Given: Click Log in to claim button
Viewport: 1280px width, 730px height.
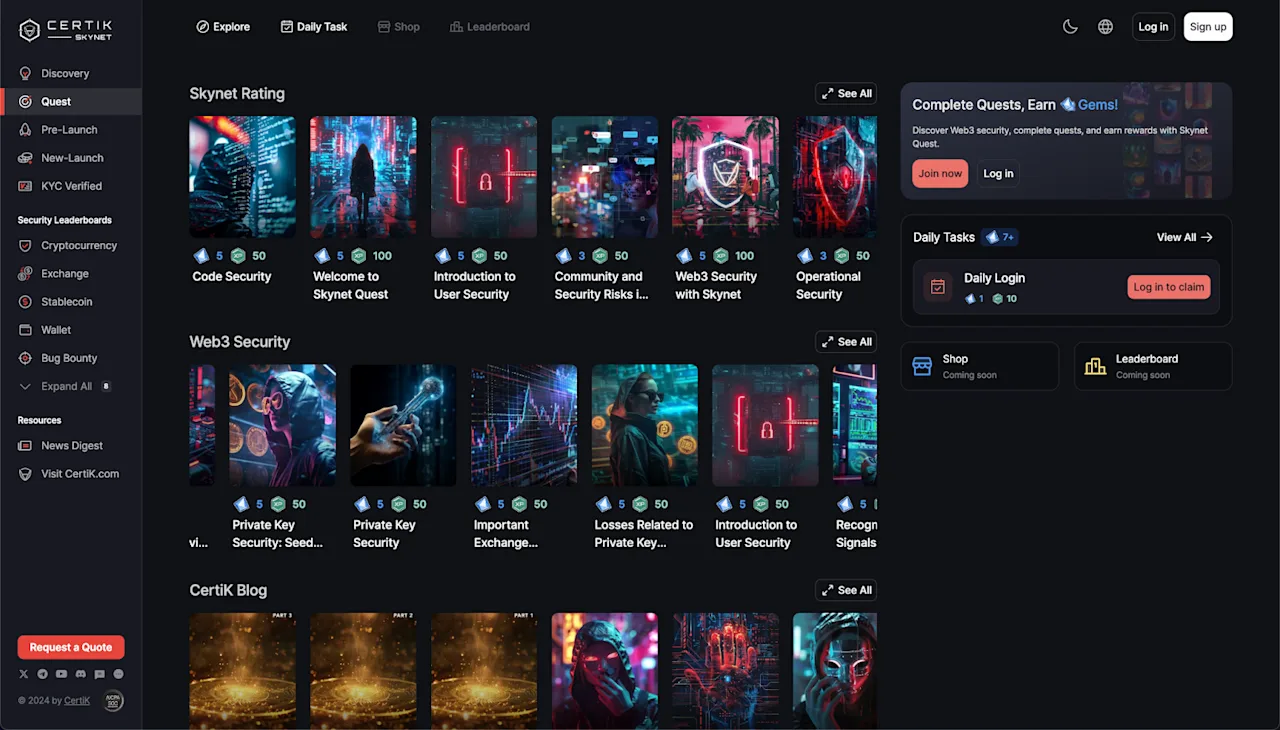Looking at the screenshot, I should click(1169, 287).
